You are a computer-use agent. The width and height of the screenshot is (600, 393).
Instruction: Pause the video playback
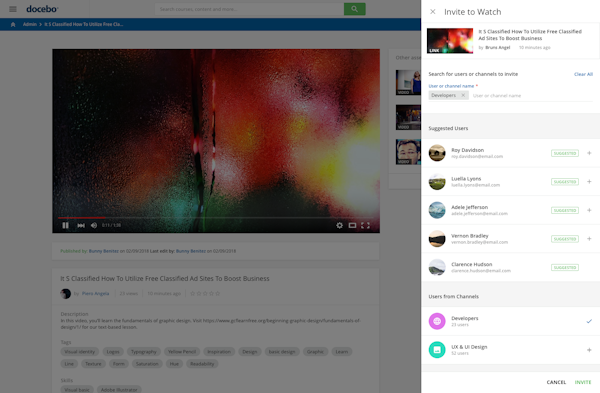(x=65, y=225)
